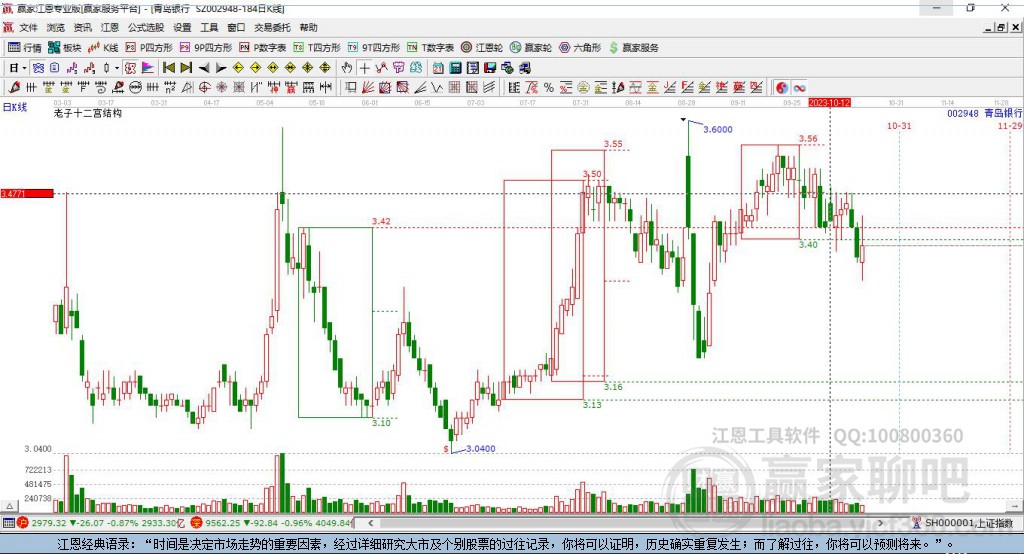The image size is (1024, 554).
Task: Select the Gann fan lines icon
Action: pos(368,88)
